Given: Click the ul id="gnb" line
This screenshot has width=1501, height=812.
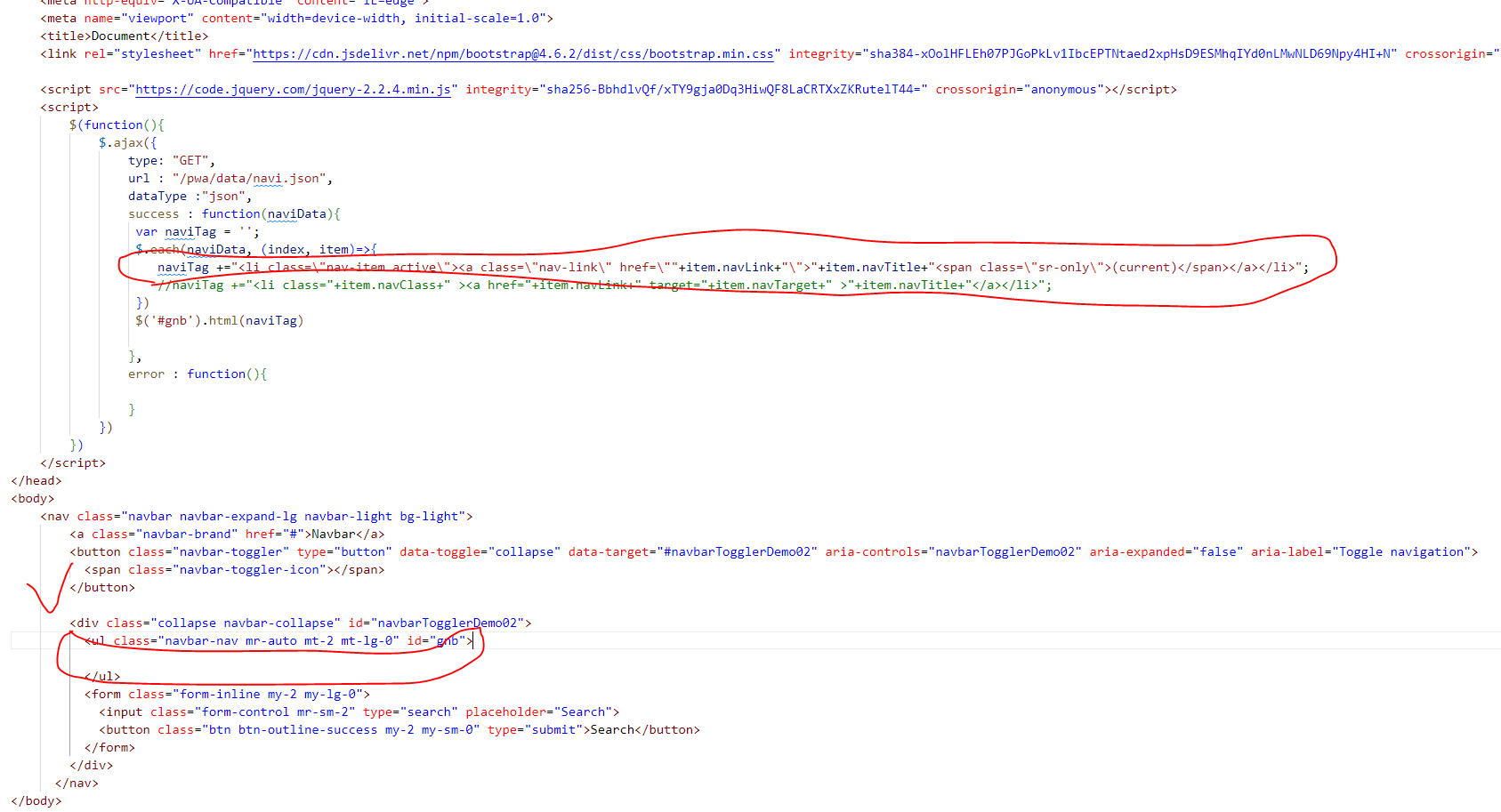Looking at the screenshot, I should [278, 641].
